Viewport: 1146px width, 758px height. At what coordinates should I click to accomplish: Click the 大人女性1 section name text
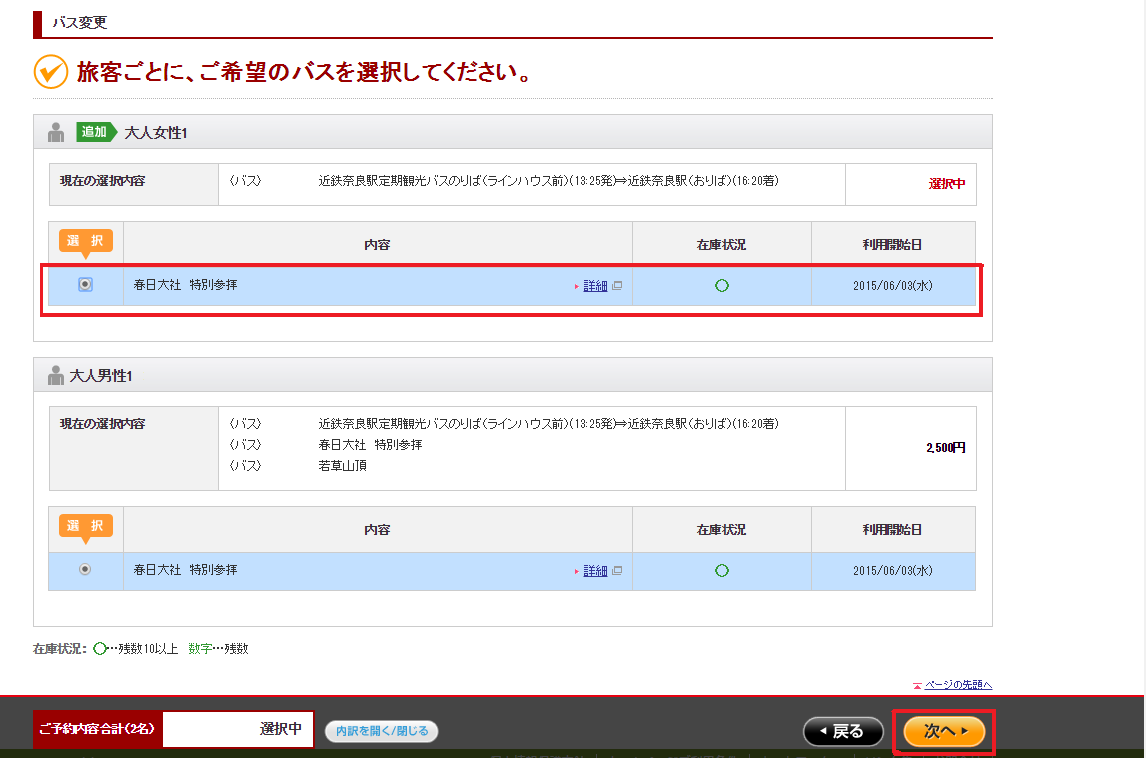pos(156,133)
